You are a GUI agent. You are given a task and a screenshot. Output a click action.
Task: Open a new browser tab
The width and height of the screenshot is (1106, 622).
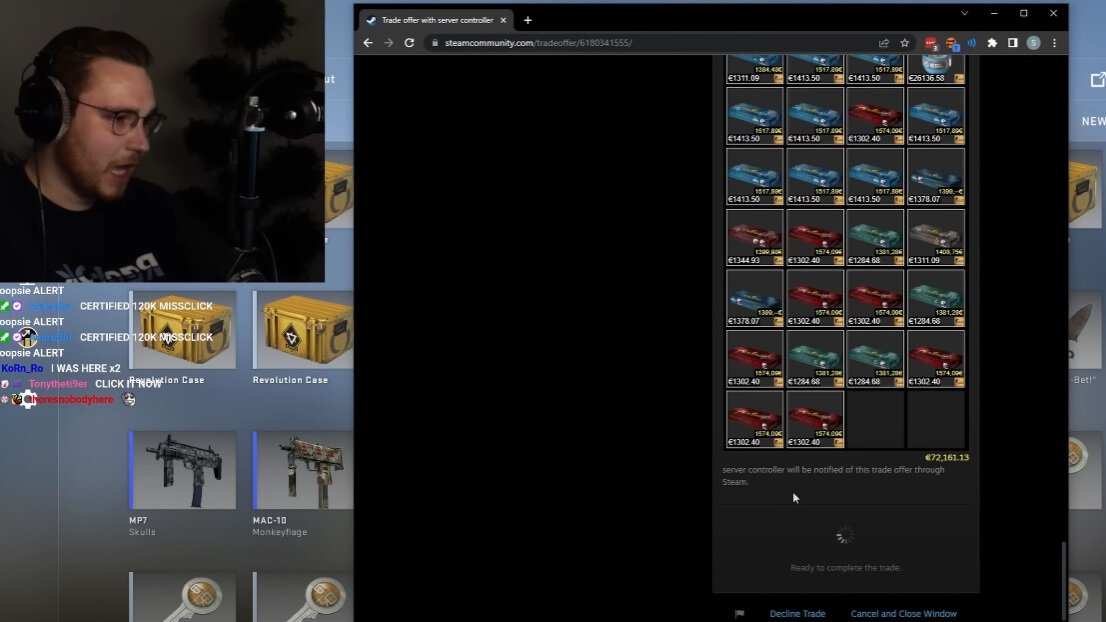[528, 20]
